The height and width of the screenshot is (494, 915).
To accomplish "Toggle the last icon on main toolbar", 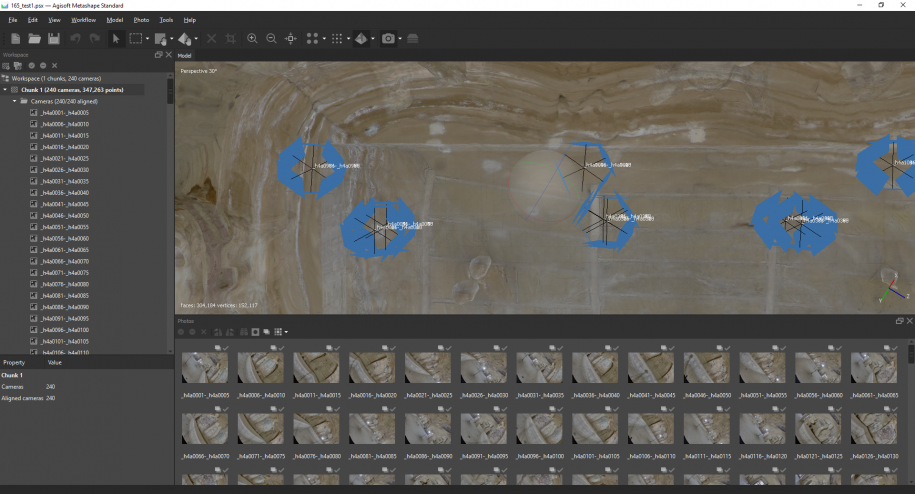I will pos(412,39).
